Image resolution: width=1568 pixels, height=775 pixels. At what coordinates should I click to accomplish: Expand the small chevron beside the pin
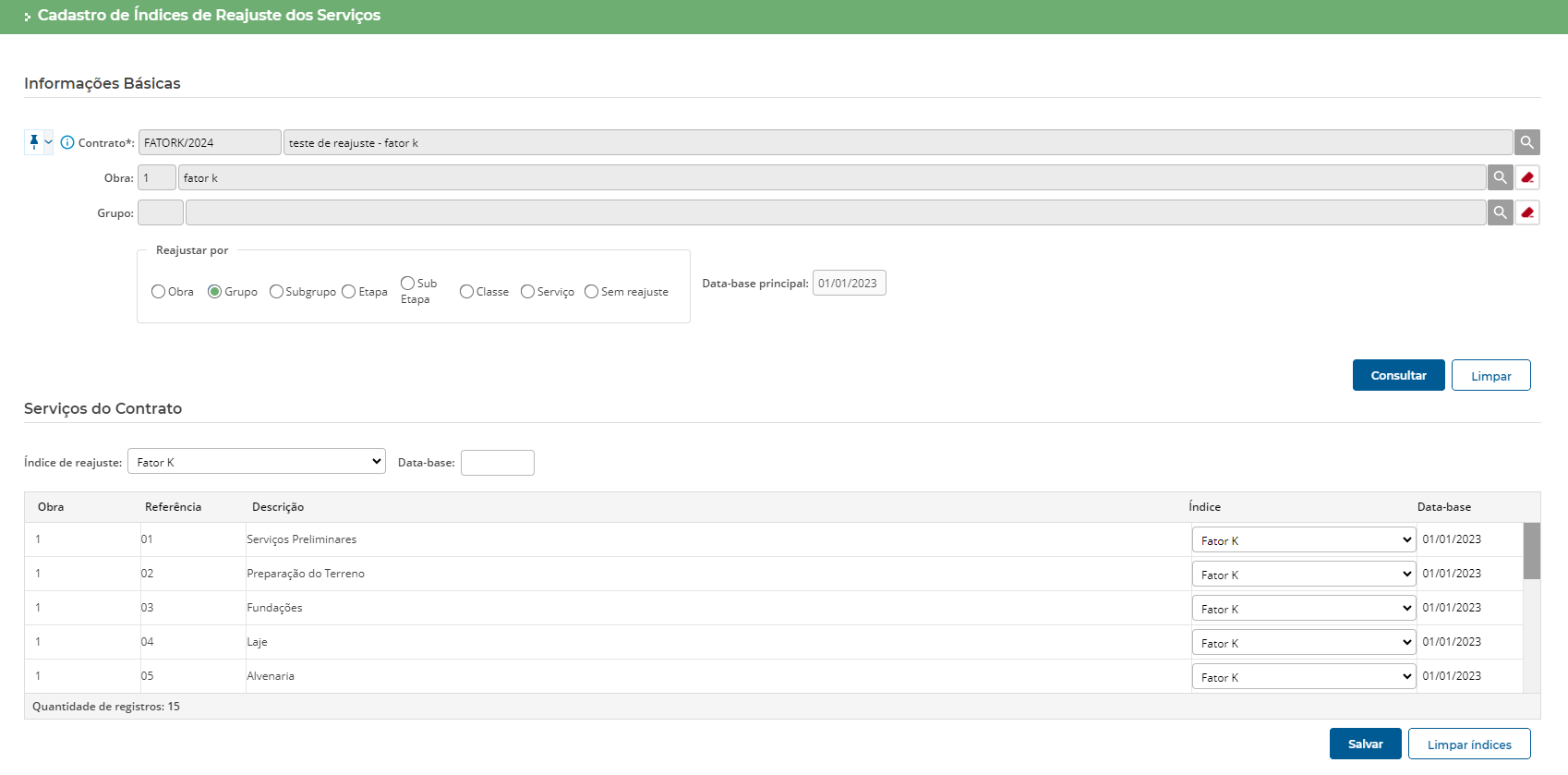tap(49, 142)
